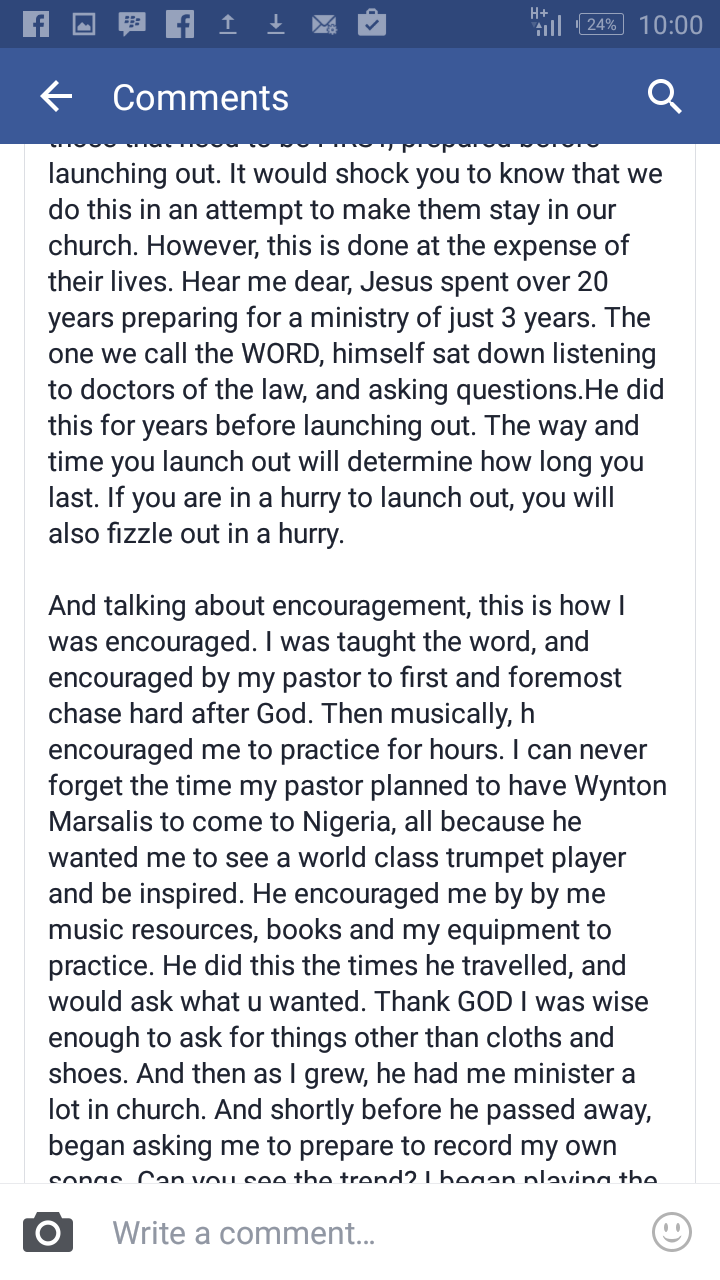This screenshot has height=1280, width=720.
Task: Tap the back arrow beside Comments
Action: tap(57, 97)
